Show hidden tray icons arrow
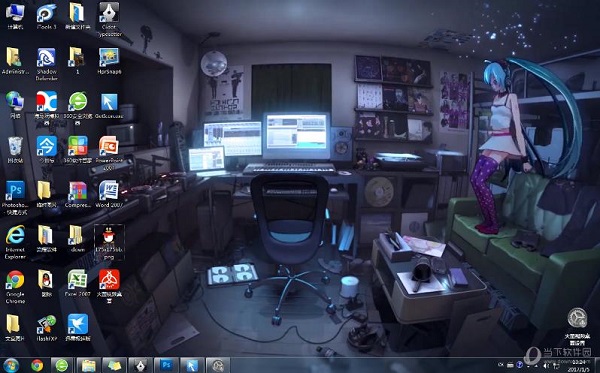The width and height of the screenshot is (600, 373). tap(501, 365)
